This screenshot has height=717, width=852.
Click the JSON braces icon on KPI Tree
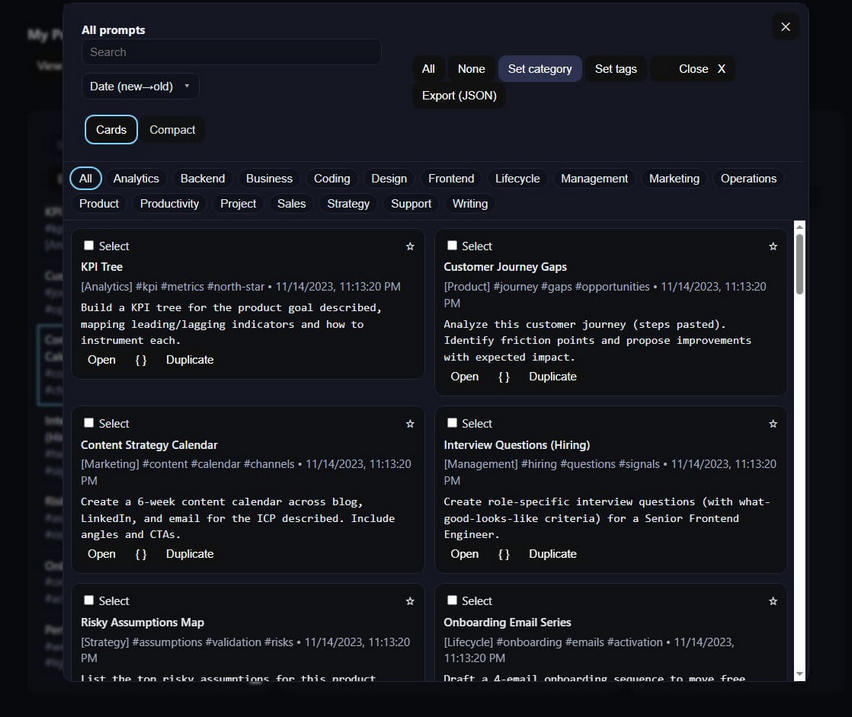point(141,360)
